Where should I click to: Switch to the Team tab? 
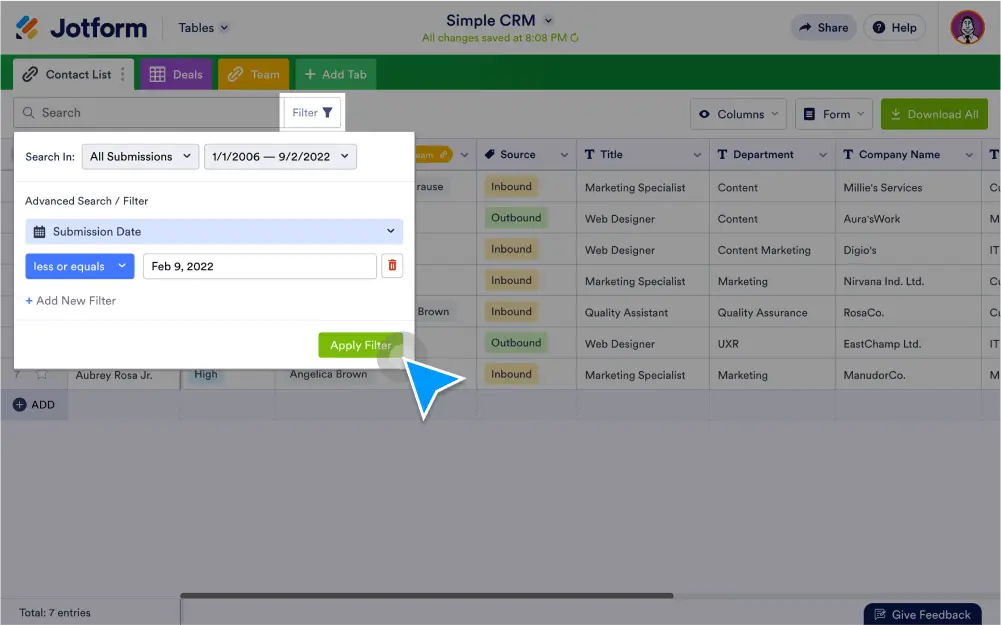click(x=253, y=74)
